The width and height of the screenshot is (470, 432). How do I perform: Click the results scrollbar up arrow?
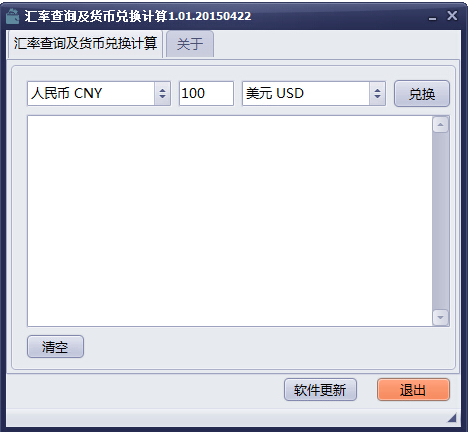[x=440, y=125]
